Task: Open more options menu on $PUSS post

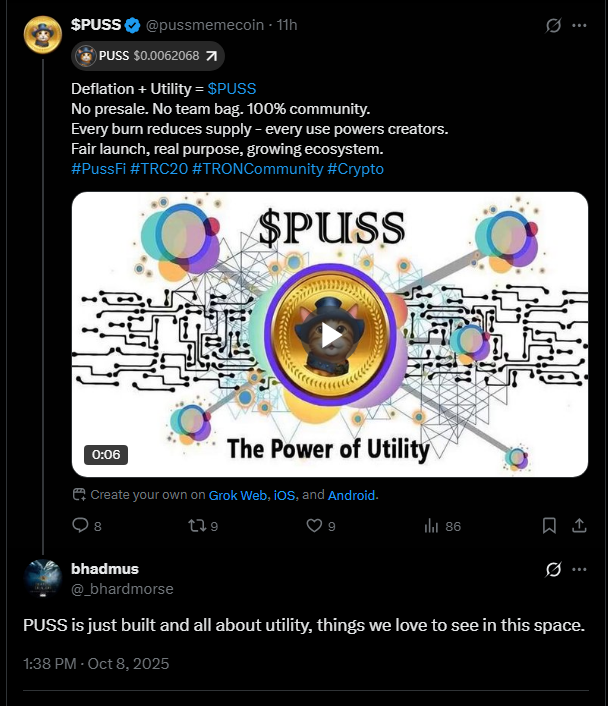Action: (579, 25)
